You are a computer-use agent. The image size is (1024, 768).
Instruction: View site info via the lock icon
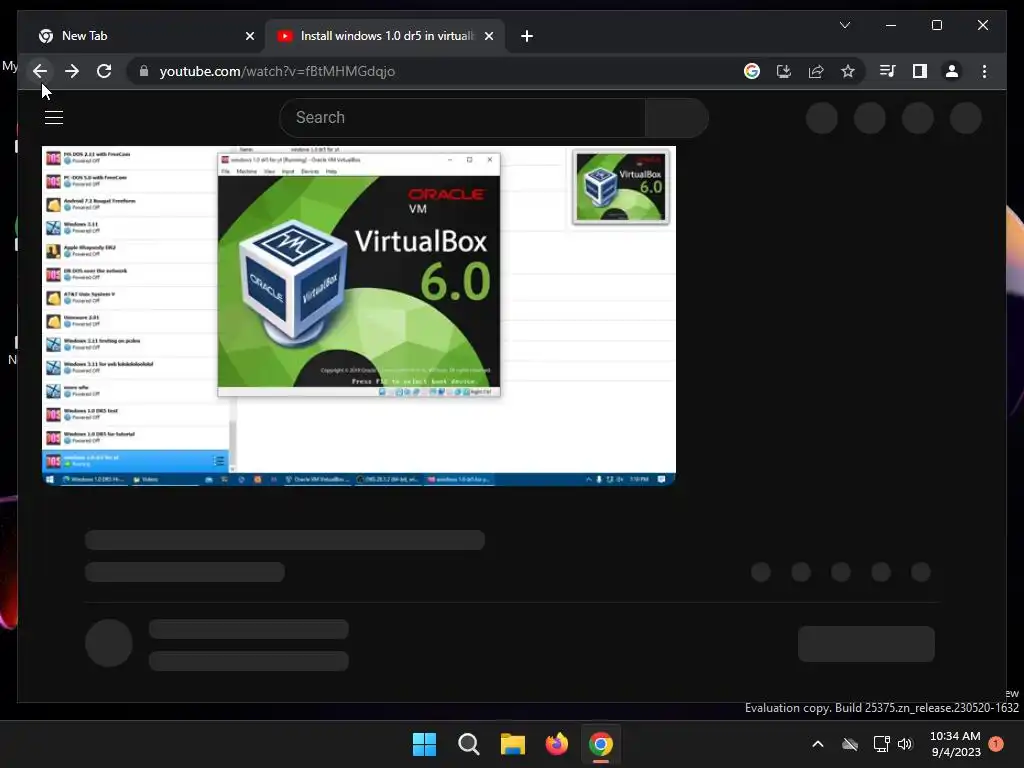click(x=144, y=71)
